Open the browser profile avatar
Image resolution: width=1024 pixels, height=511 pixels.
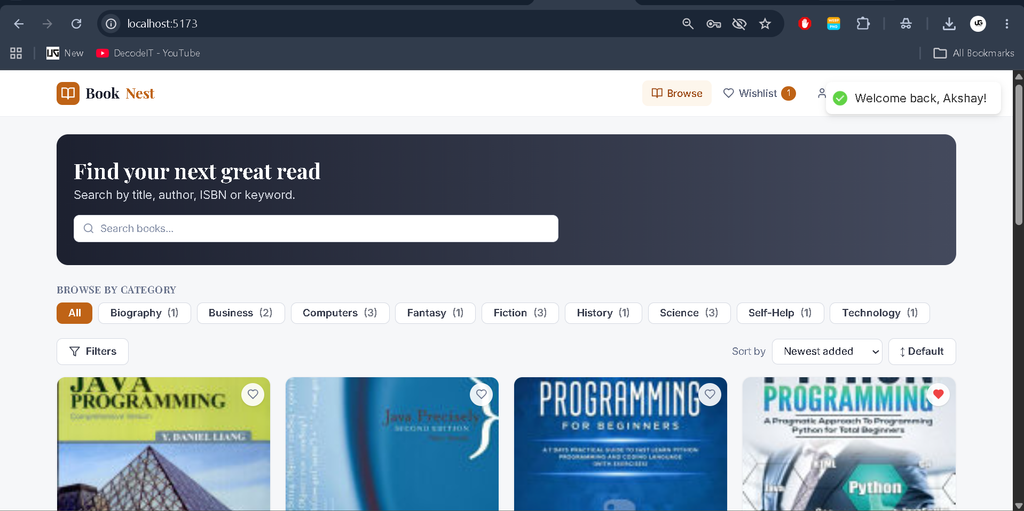point(978,24)
